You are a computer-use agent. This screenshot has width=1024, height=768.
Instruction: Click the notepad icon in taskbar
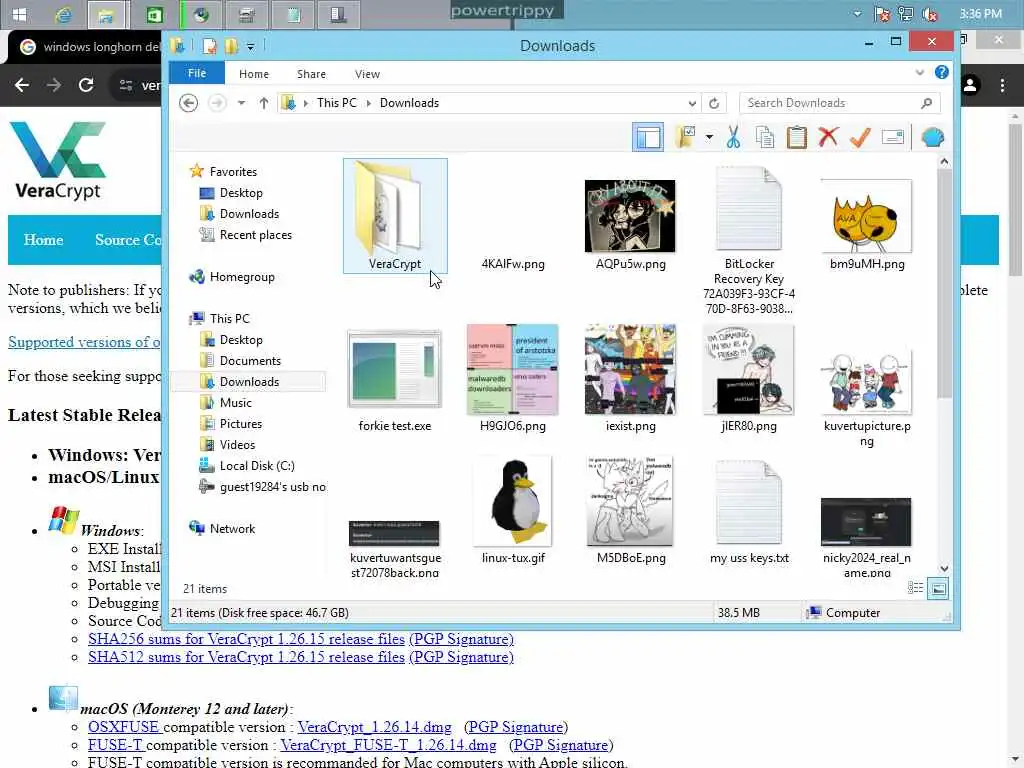click(293, 14)
